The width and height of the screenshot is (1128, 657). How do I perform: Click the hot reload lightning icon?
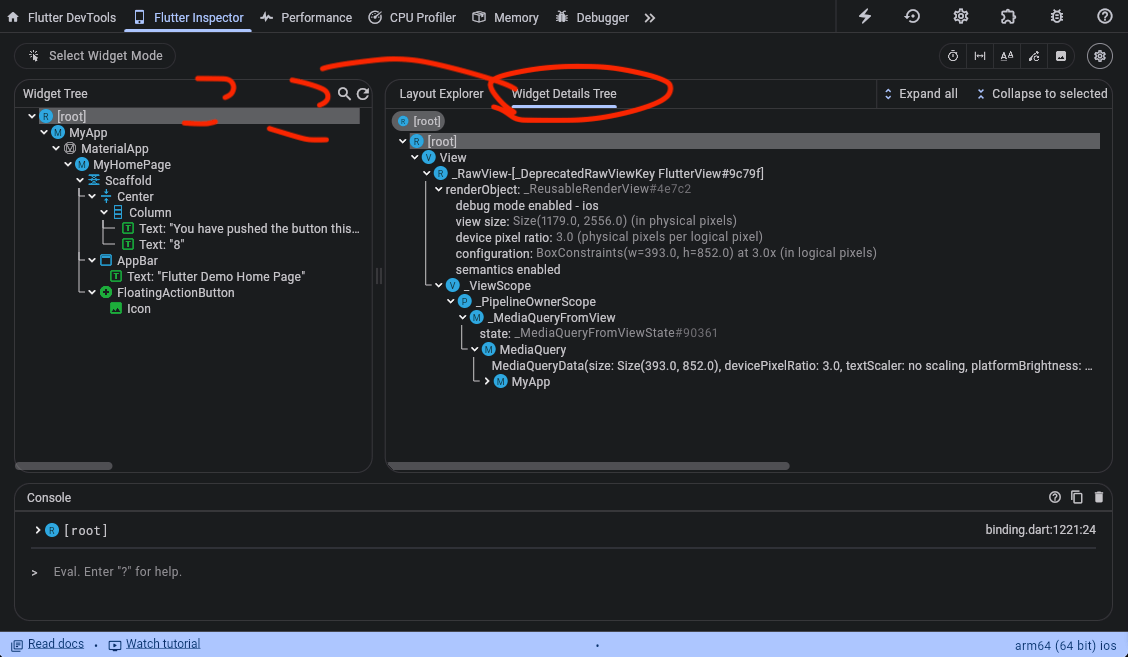(865, 17)
